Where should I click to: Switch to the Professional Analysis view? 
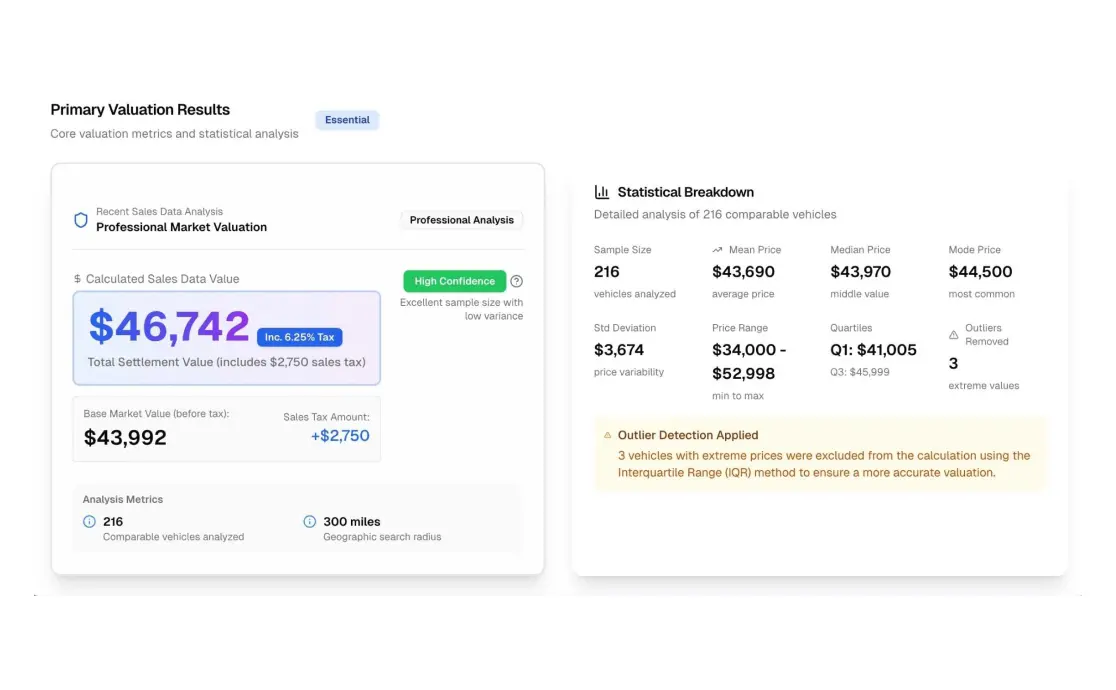[461, 220]
